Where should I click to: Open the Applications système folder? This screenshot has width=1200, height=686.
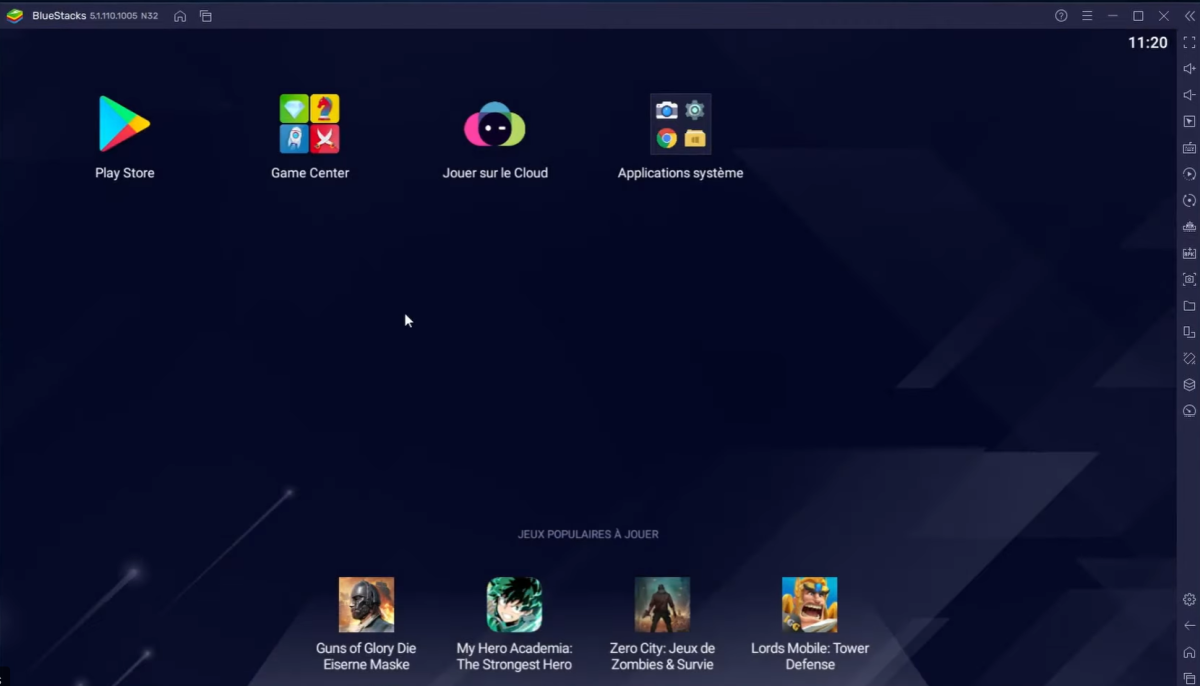(680, 123)
